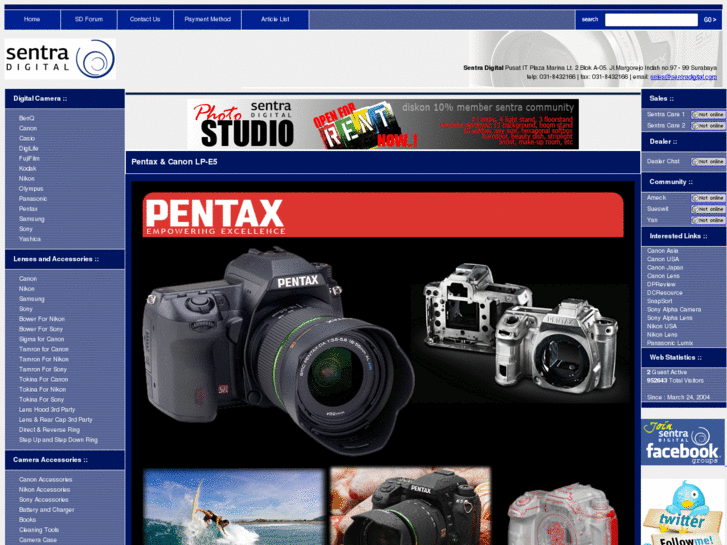Open the Article List page

tap(275, 19)
